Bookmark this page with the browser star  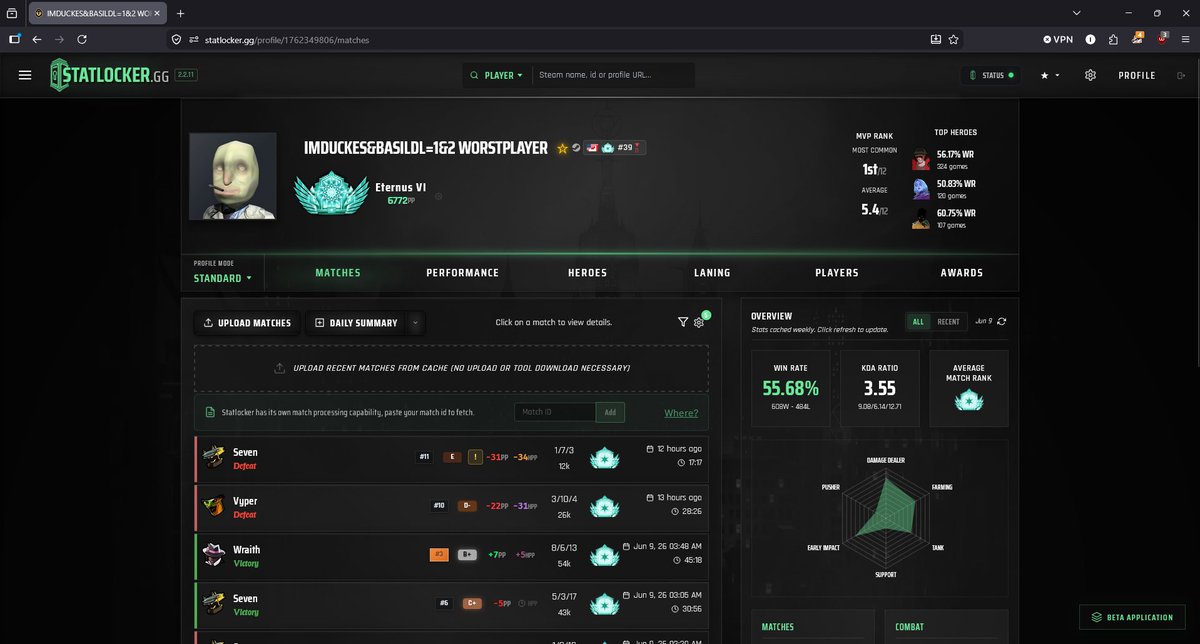(953, 40)
